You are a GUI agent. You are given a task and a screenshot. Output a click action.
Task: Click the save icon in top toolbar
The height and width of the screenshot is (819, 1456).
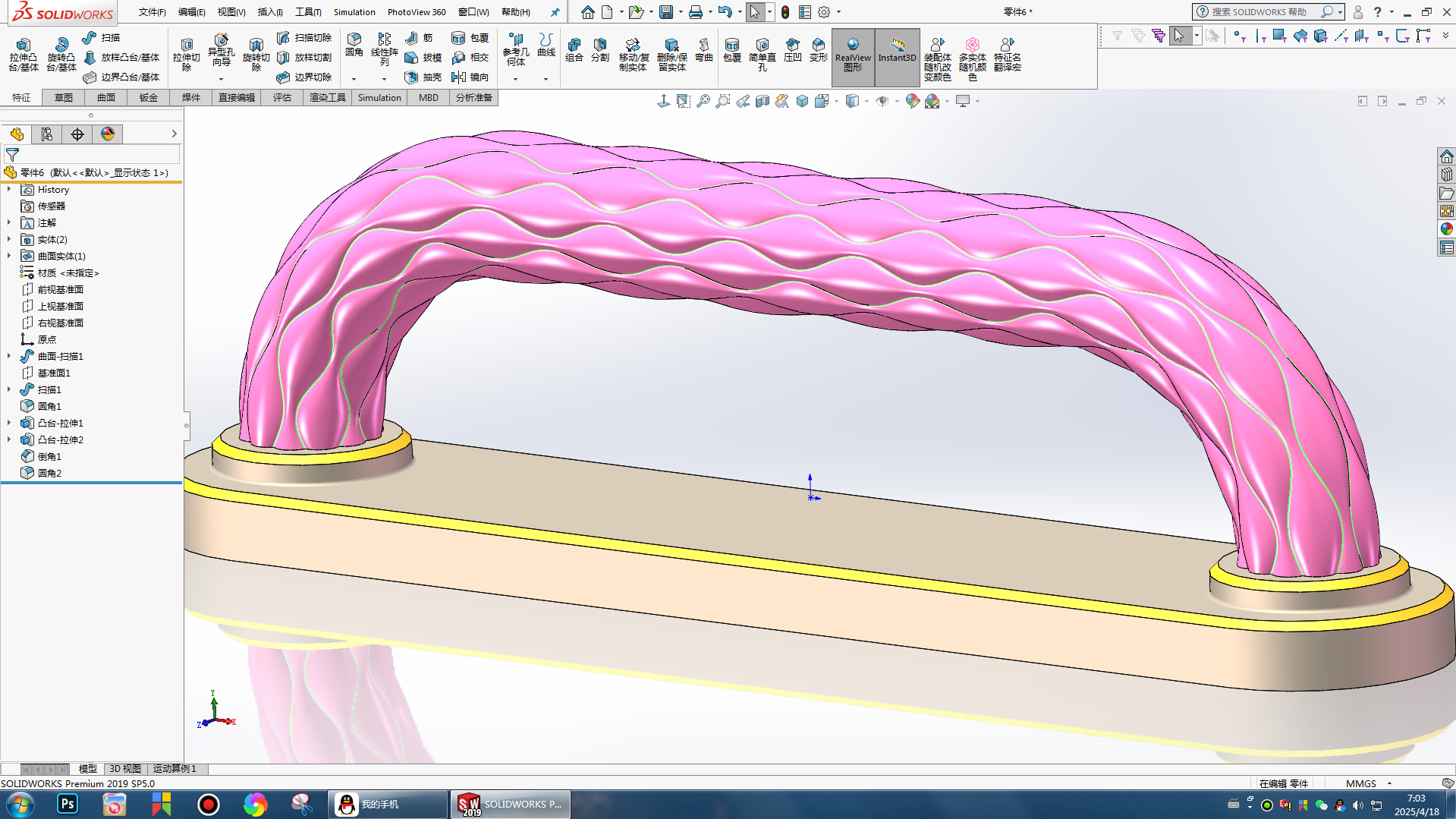point(665,12)
